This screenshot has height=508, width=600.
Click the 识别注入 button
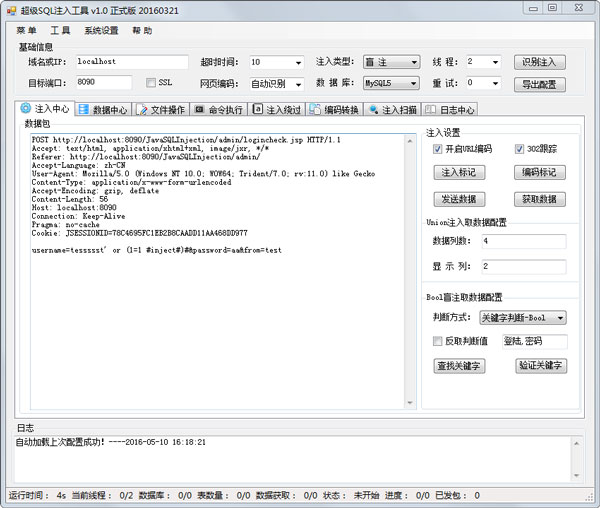(543, 62)
